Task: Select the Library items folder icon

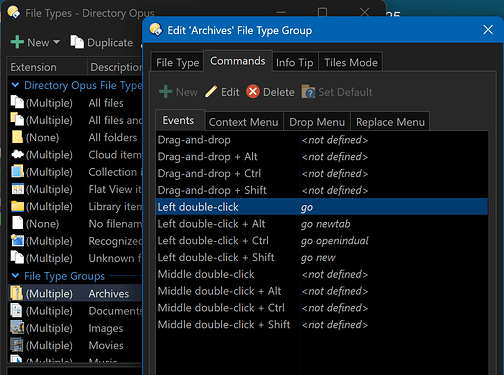Action: click(x=17, y=206)
